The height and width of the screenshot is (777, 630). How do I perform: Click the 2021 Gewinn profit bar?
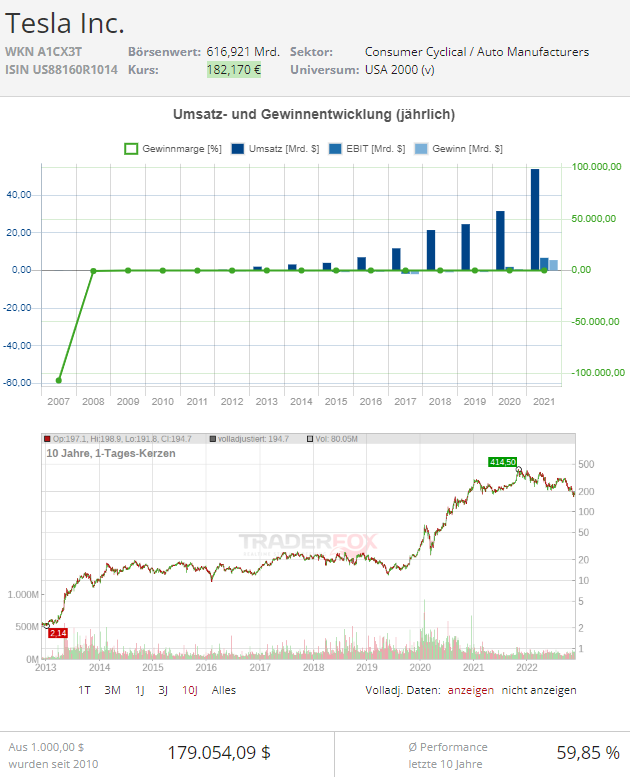(x=553, y=265)
